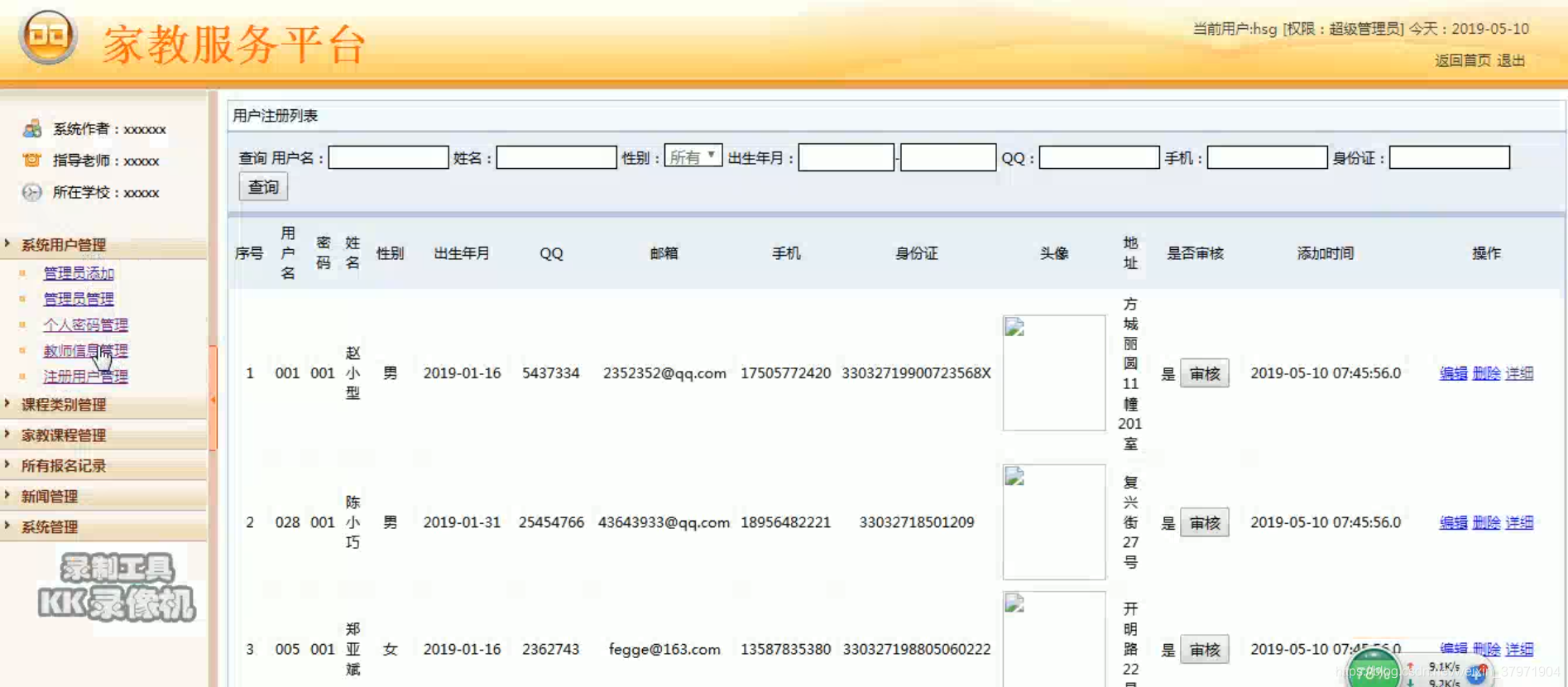Image resolution: width=1568 pixels, height=687 pixels.
Task: Click the 是否审核 column header
Action: [x=1195, y=253]
